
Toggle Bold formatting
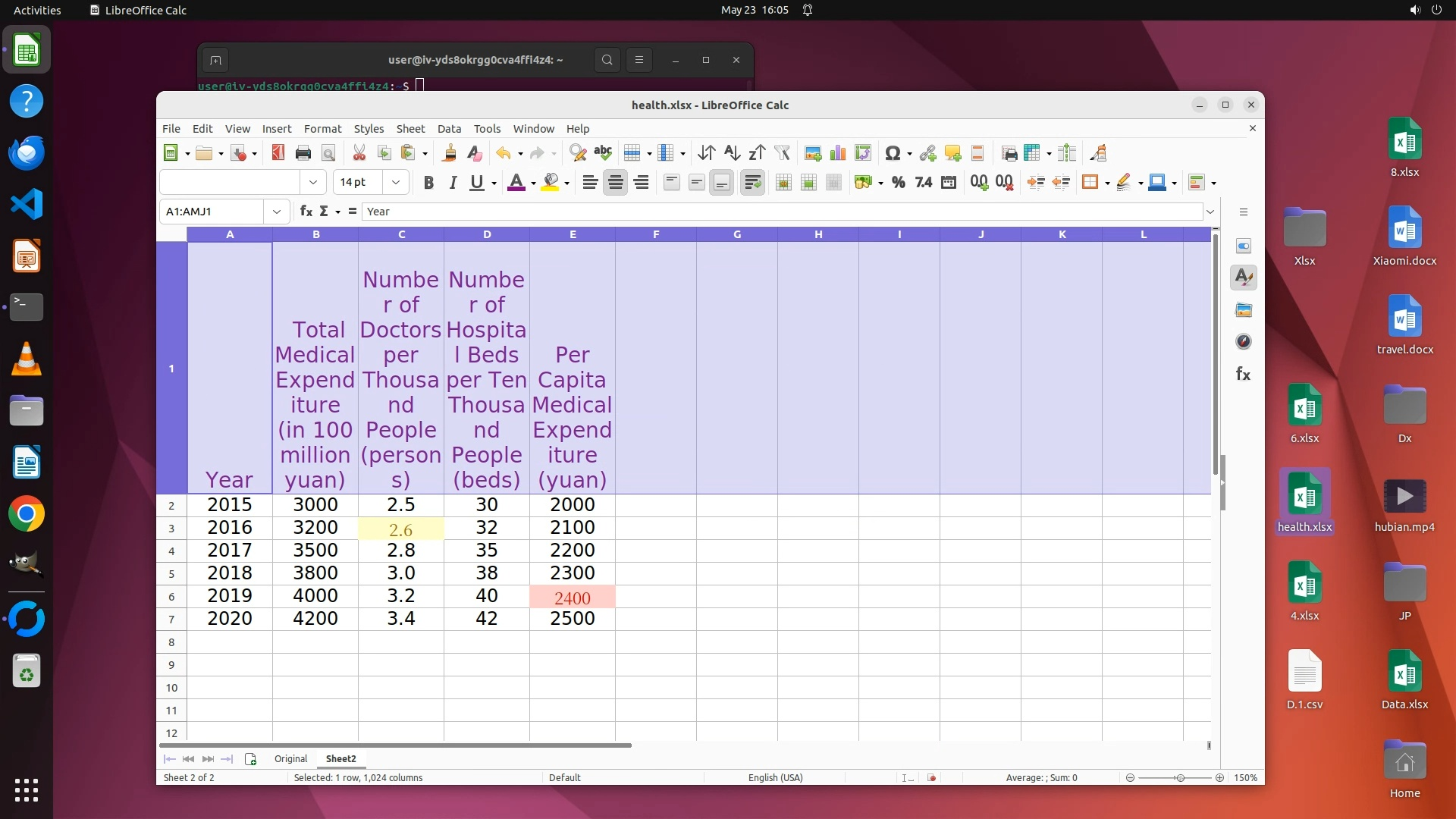pos(428,183)
